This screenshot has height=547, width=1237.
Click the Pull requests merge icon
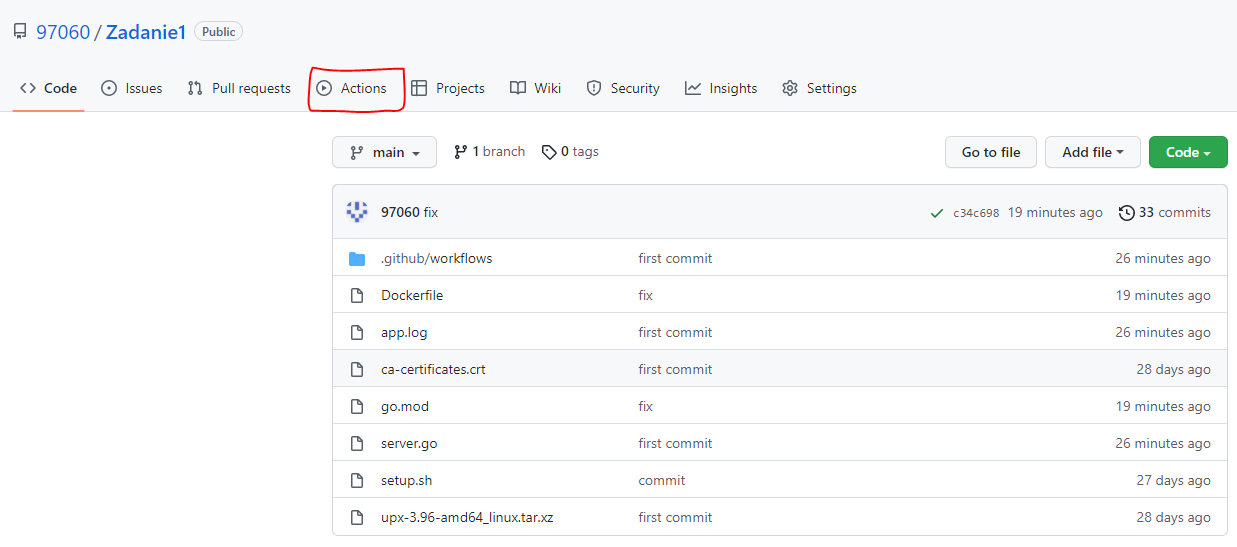[195, 88]
